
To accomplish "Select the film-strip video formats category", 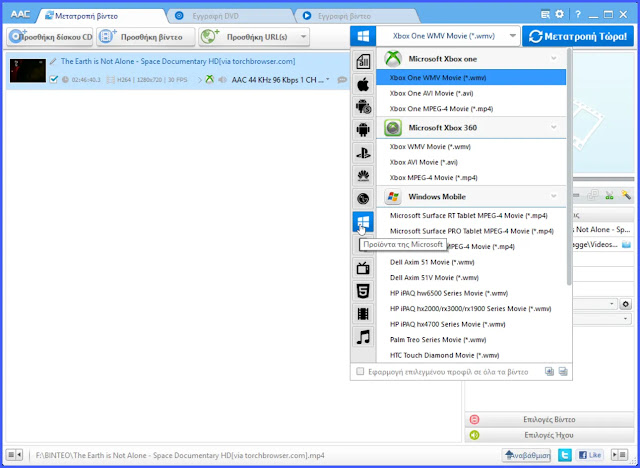I will click(x=363, y=314).
